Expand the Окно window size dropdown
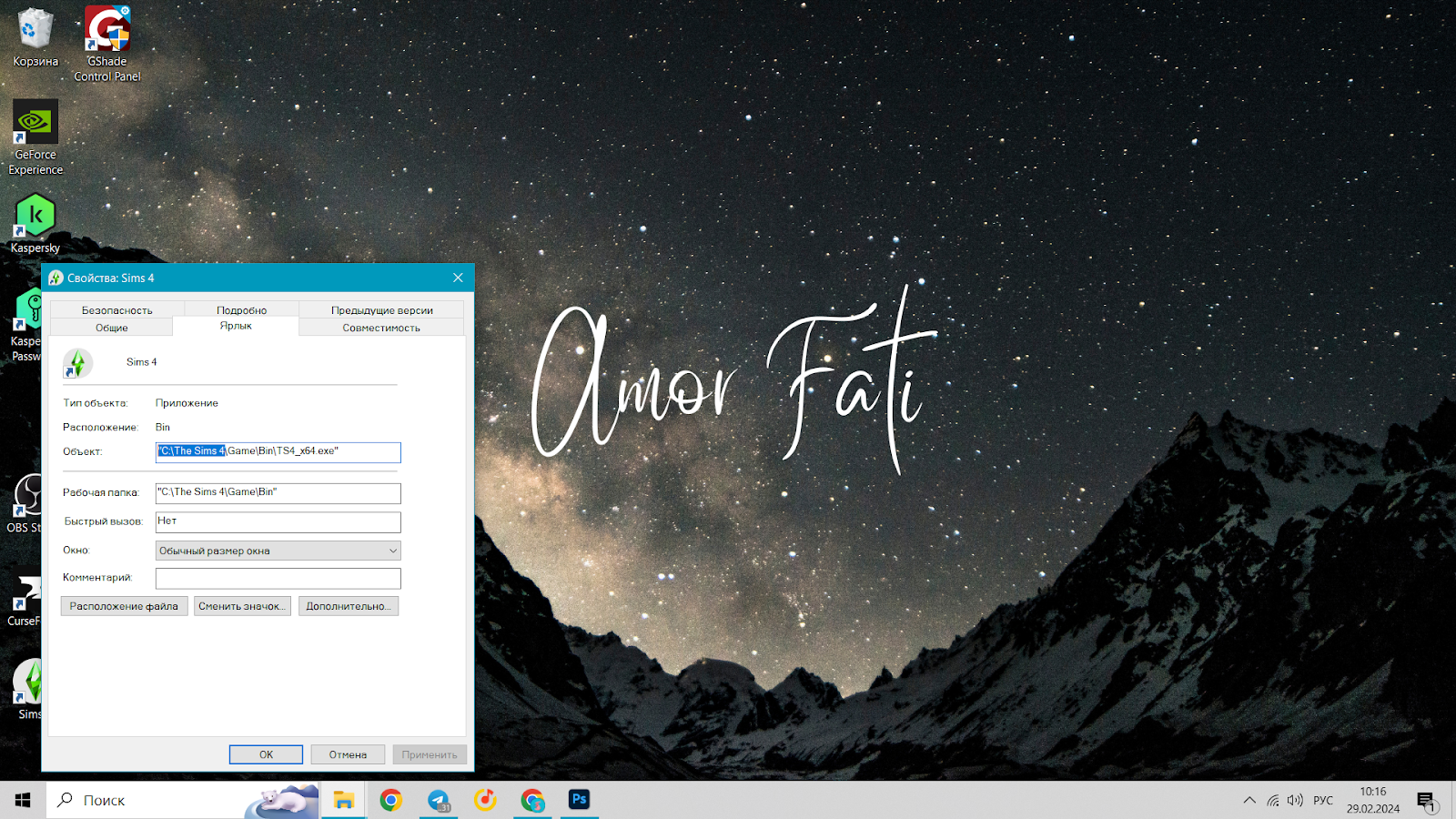This screenshot has width=1456, height=819. click(x=278, y=551)
